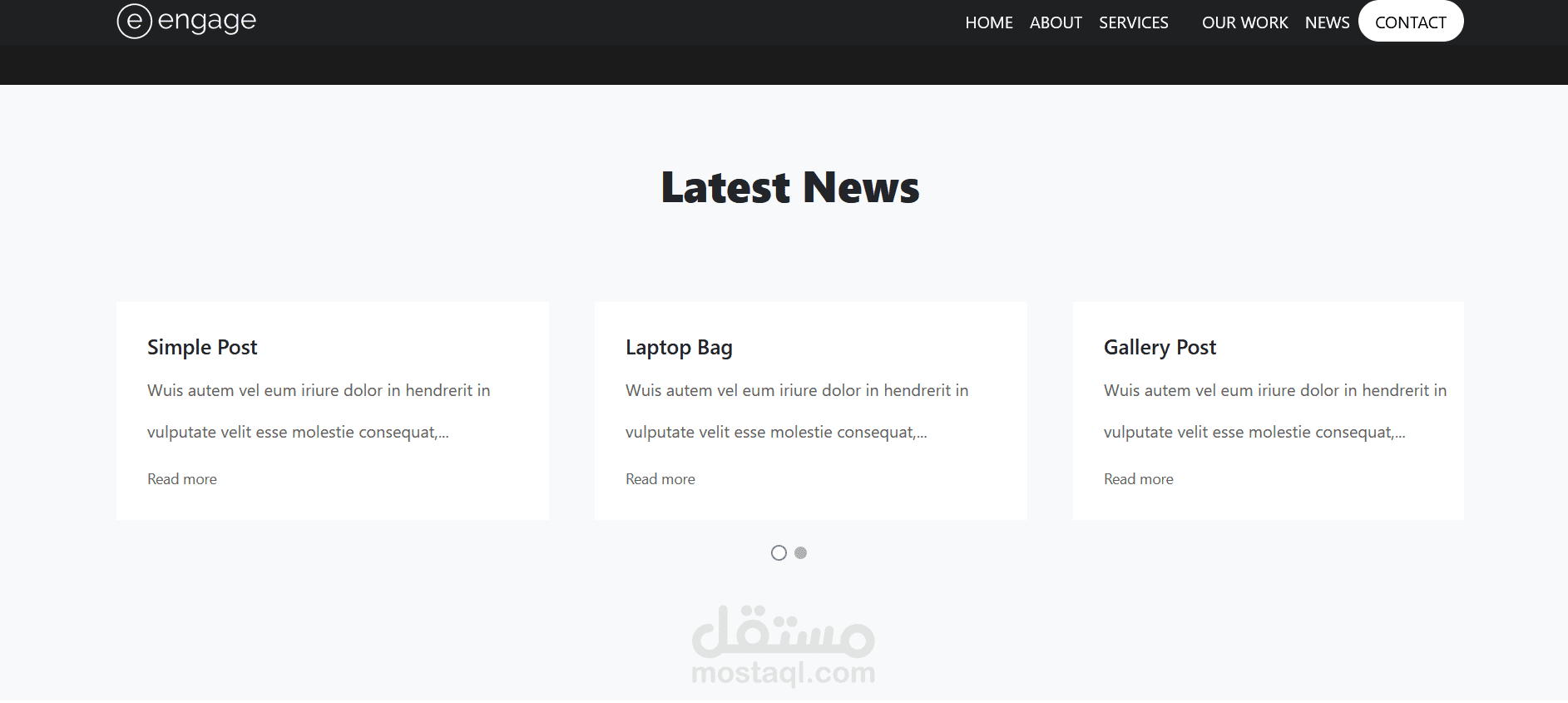Click the Latest News heading
Viewport: 1568px width, 703px height.
pos(790,187)
